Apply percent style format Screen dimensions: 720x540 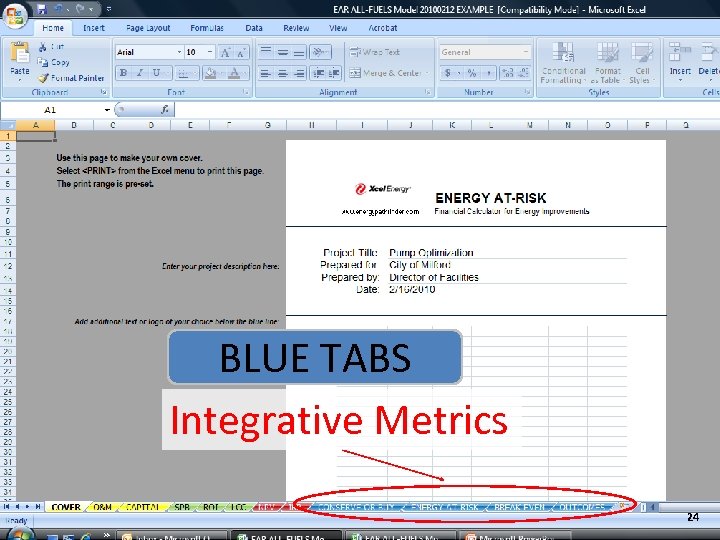472,73
